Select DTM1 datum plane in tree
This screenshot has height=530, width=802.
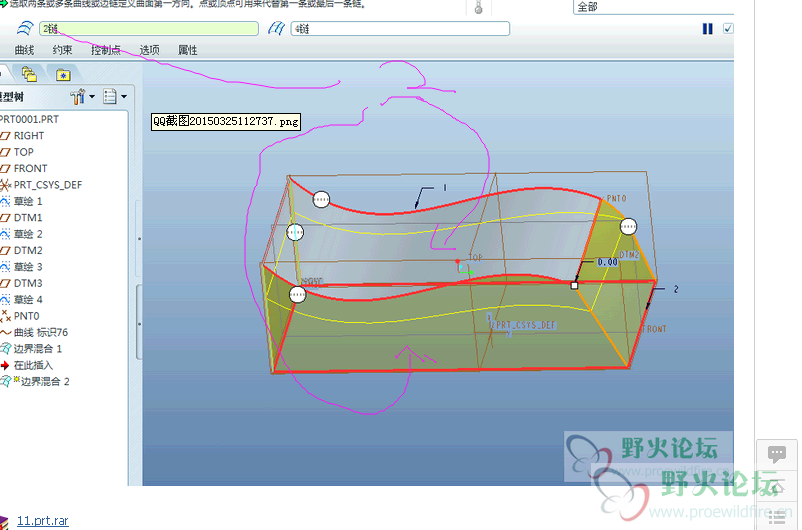[28, 217]
